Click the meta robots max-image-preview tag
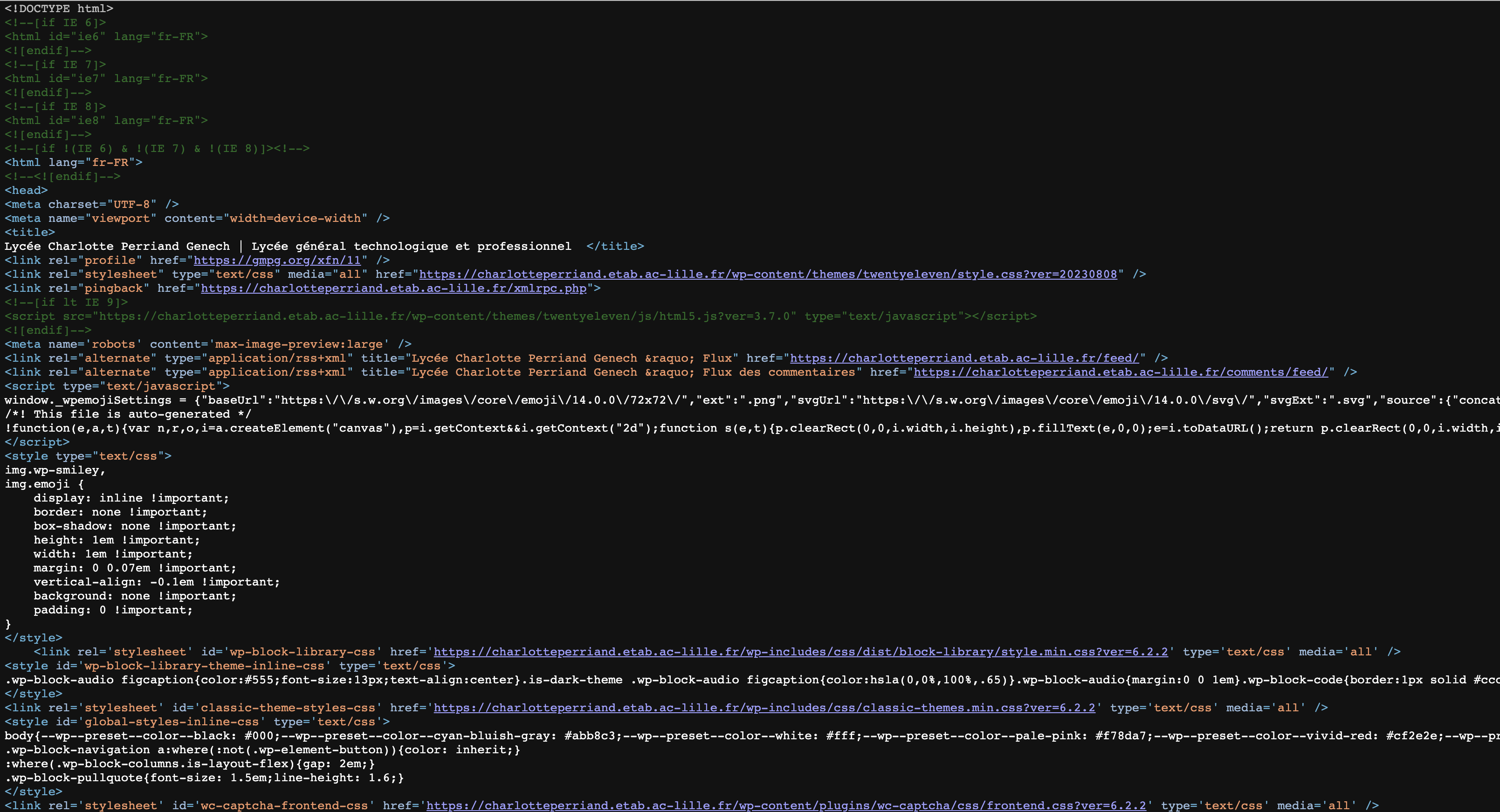The height and width of the screenshot is (812, 1500). (x=208, y=344)
